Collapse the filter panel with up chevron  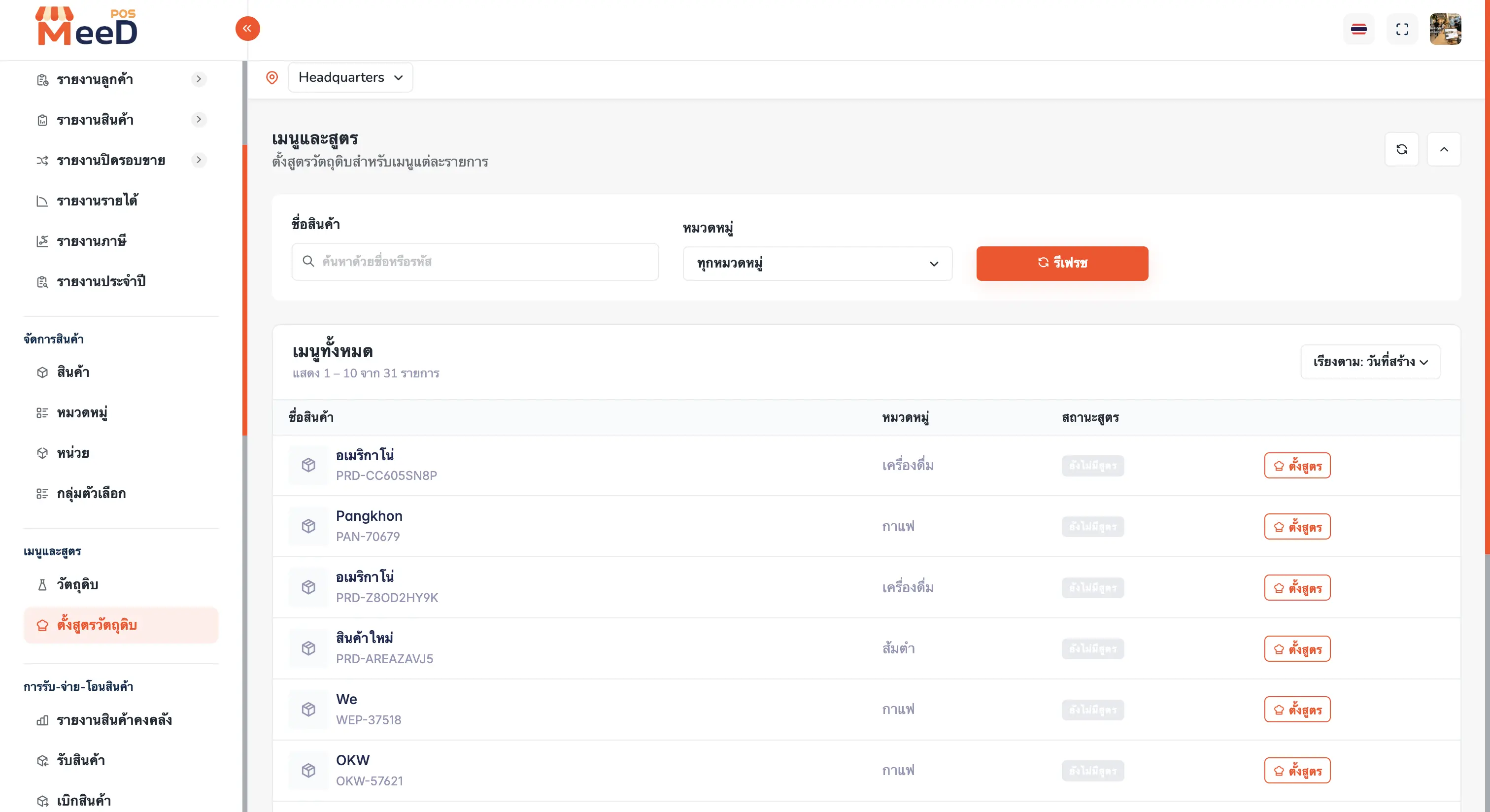tap(1444, 149)
